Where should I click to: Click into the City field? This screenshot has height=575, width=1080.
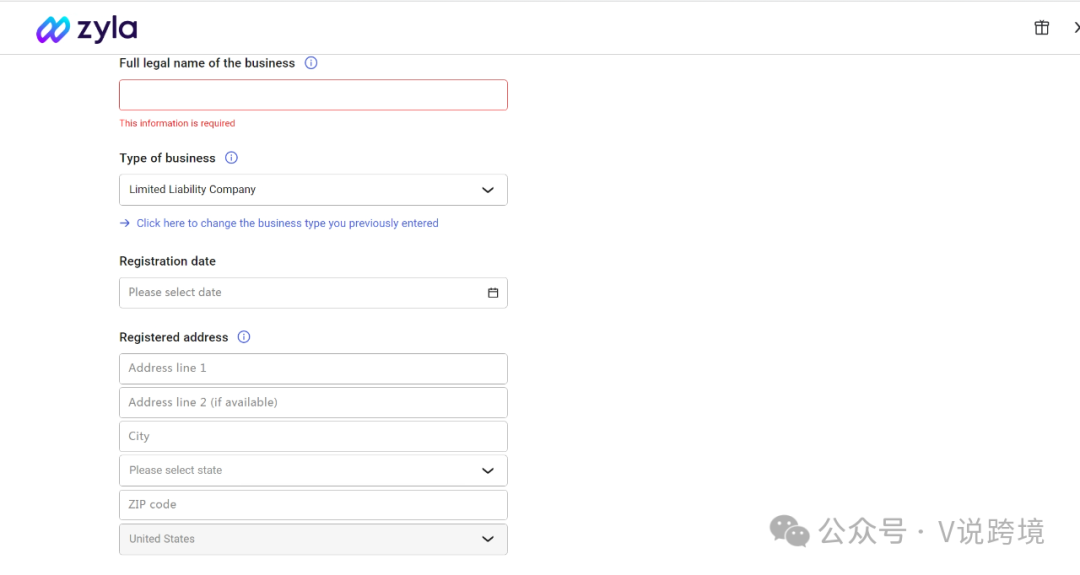pyautogui.click(x=313, y=436)
